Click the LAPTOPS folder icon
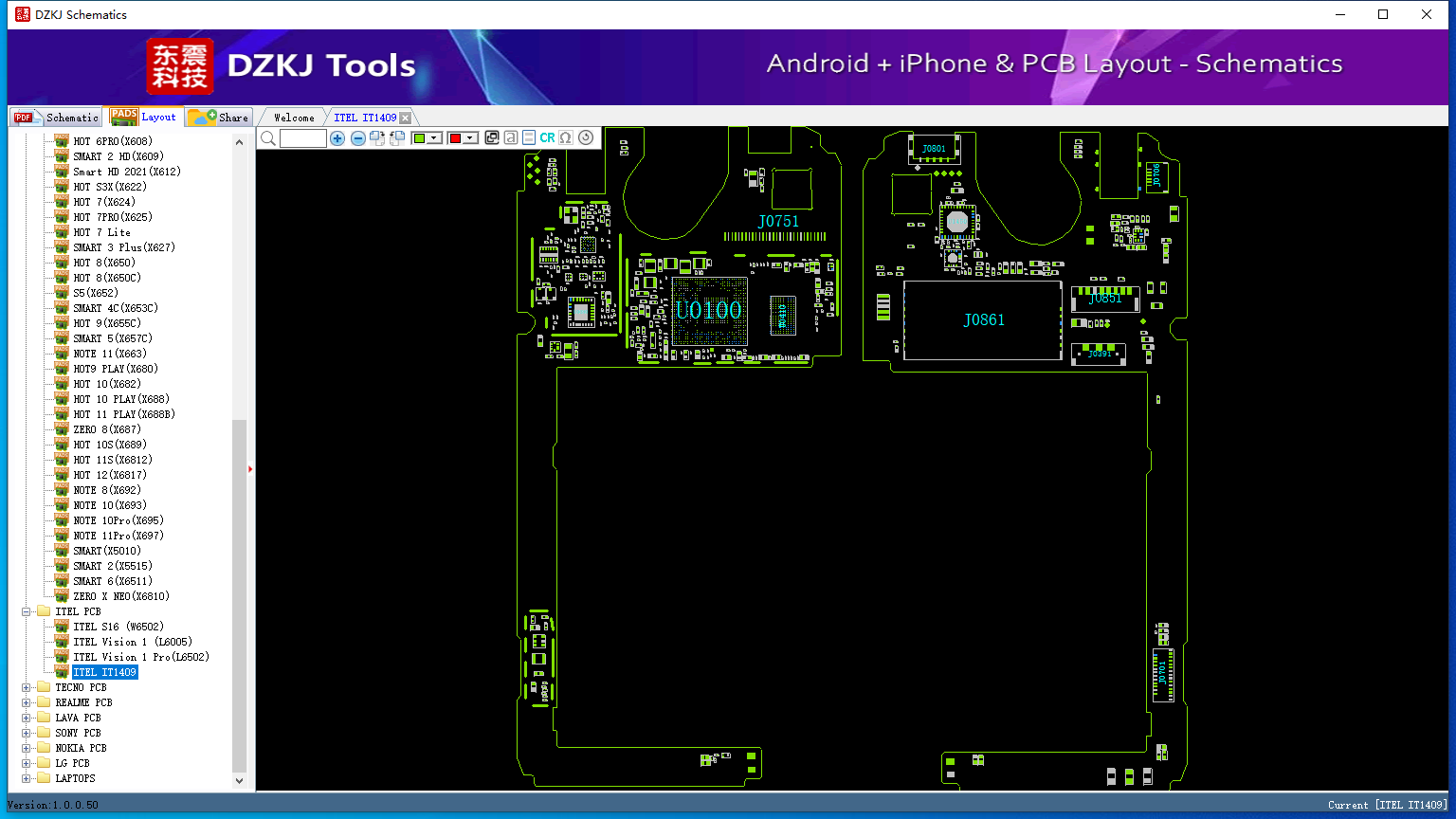Image resolution: width=1456 pixels, height=819 pixels. (44, 778)
